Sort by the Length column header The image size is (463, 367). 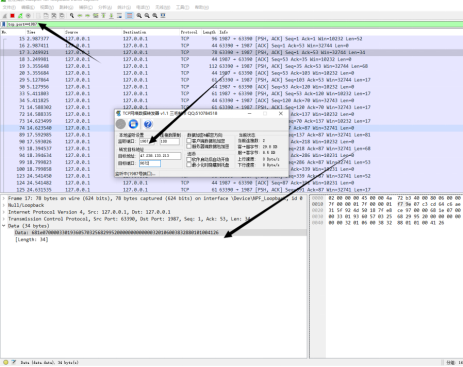(x=209, y=32)
